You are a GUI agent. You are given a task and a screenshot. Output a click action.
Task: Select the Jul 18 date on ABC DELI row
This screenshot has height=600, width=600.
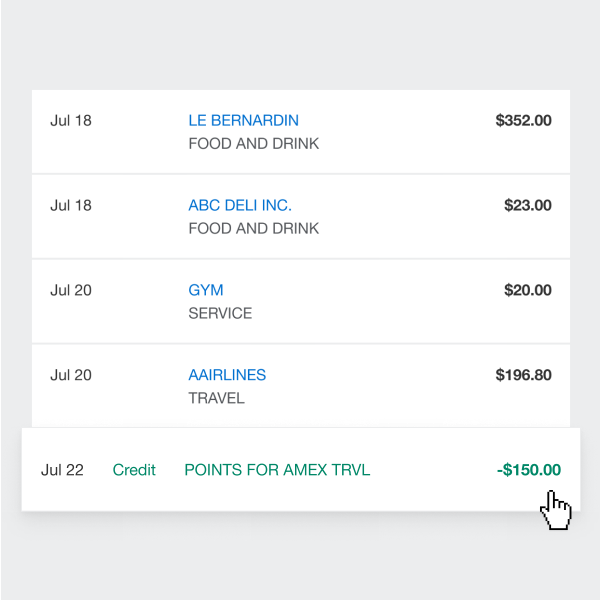tap(71, 205)
